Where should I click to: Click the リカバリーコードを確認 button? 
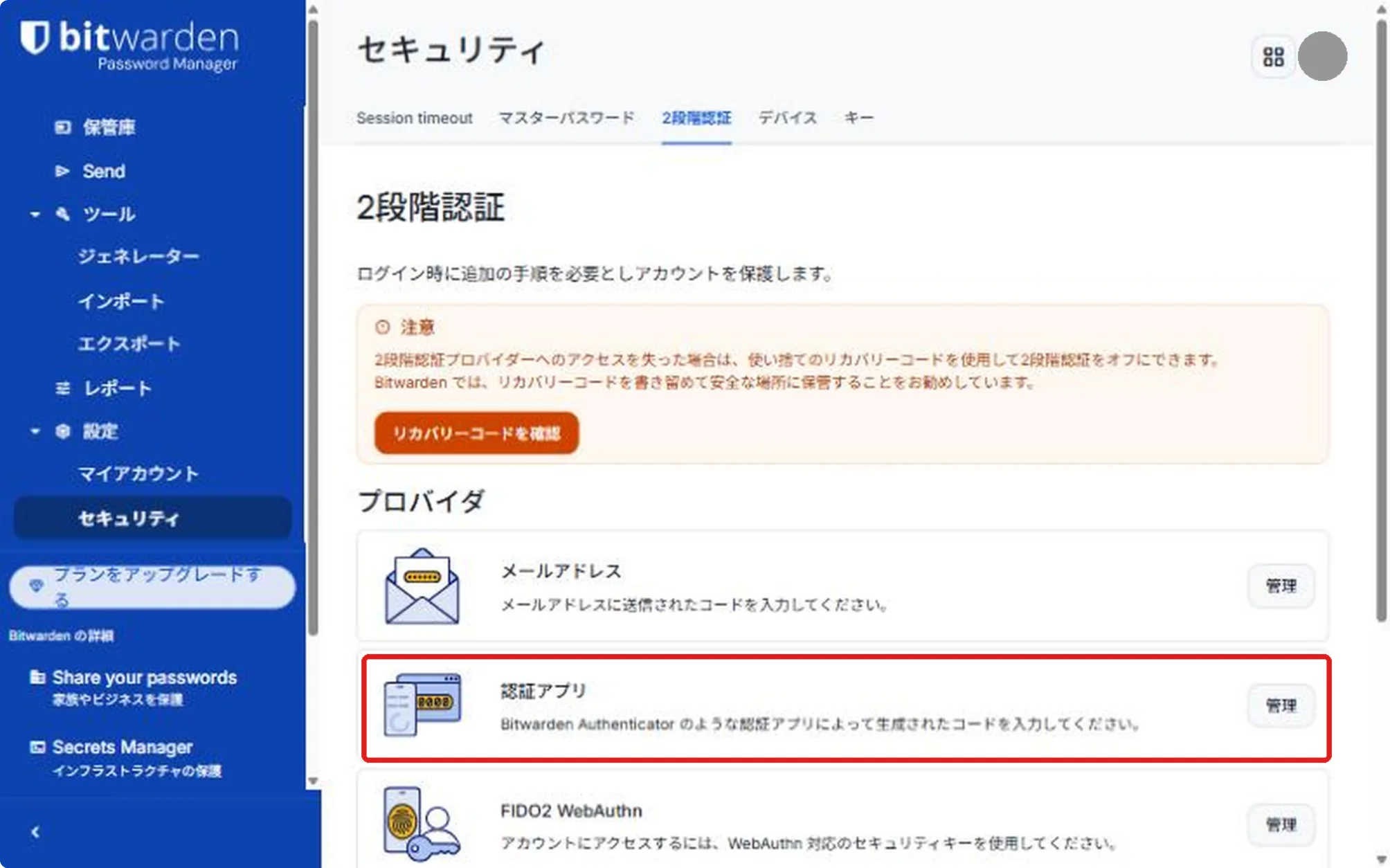pos(476,433)
